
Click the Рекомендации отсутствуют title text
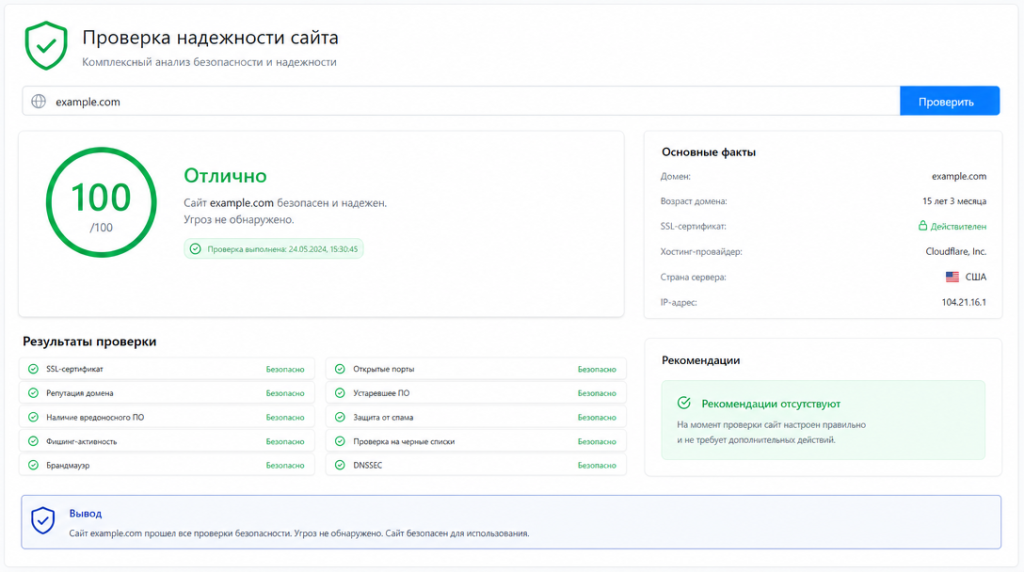click(x=771, y=404)
